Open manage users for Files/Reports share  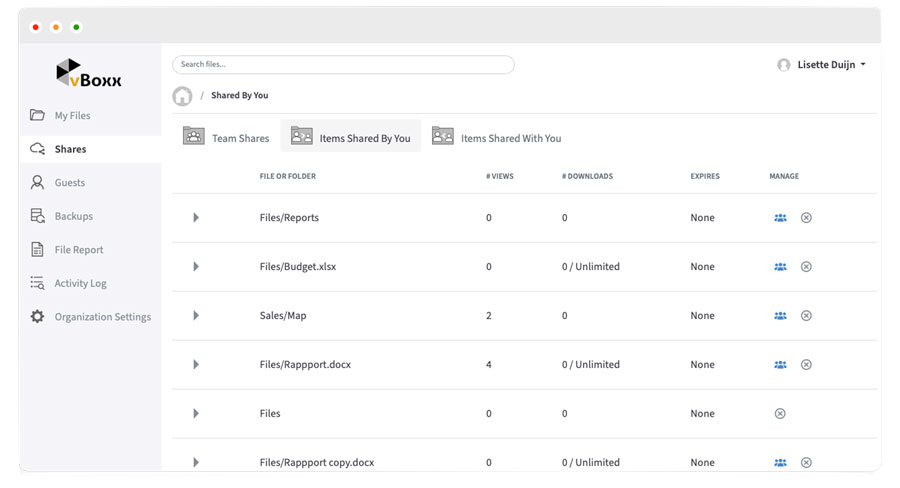point(780,218)
